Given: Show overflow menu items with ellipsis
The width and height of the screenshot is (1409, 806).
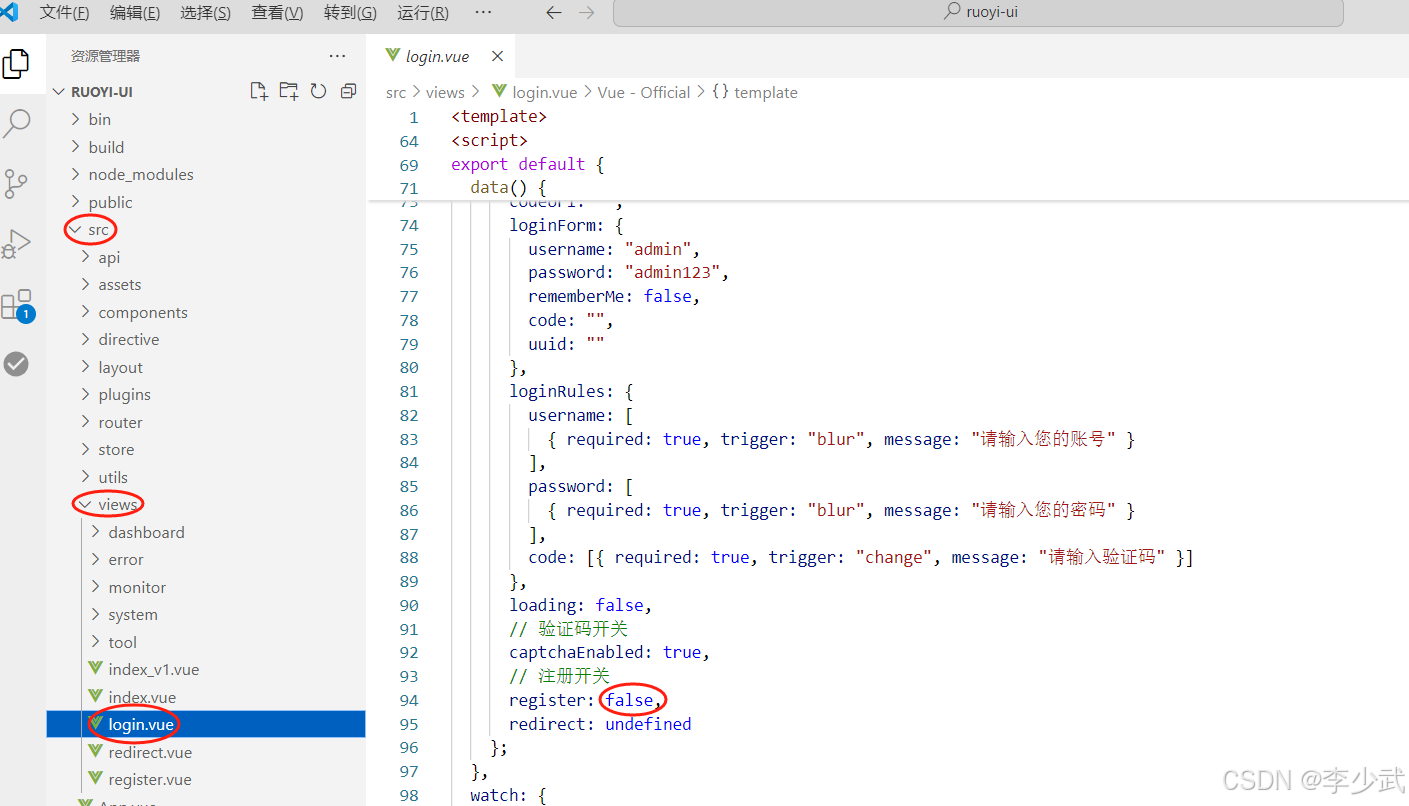Looking at the screenshot, I should 483,13.
